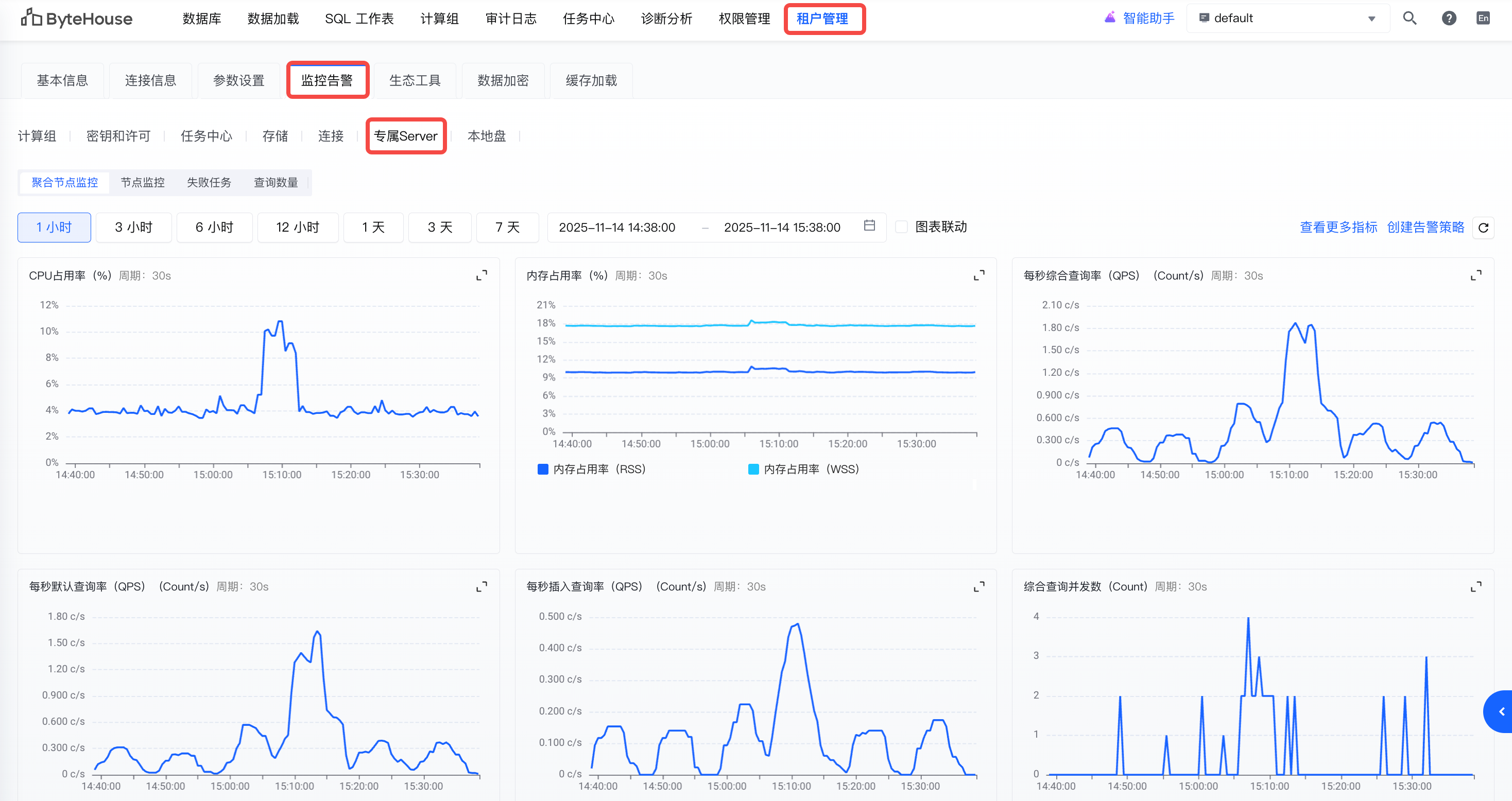Click the search magnifier icon
The width and height of the screenshot is (1512, 801).
1410,18
